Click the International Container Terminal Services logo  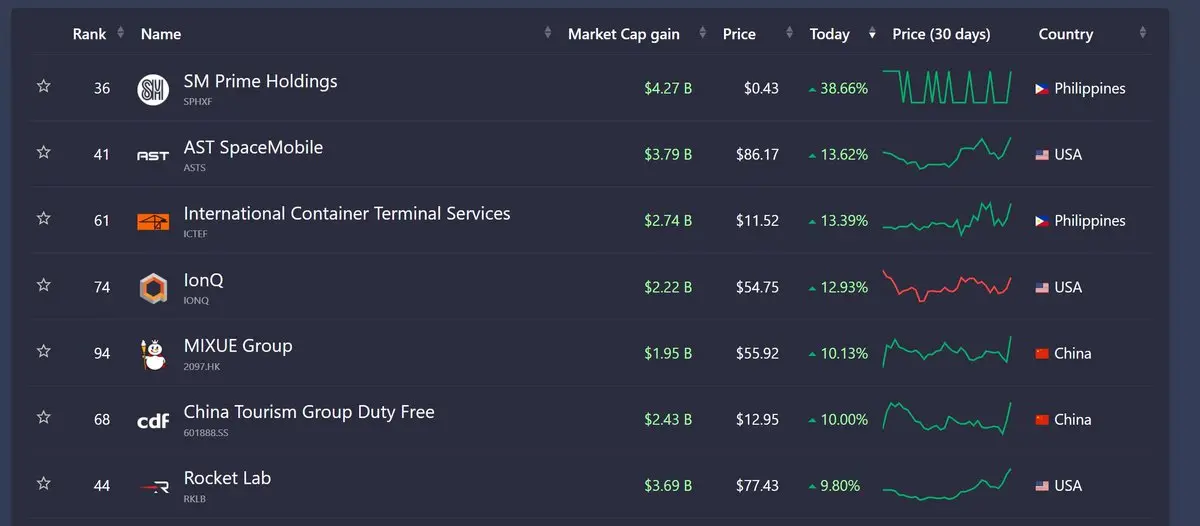pos(153,222)
